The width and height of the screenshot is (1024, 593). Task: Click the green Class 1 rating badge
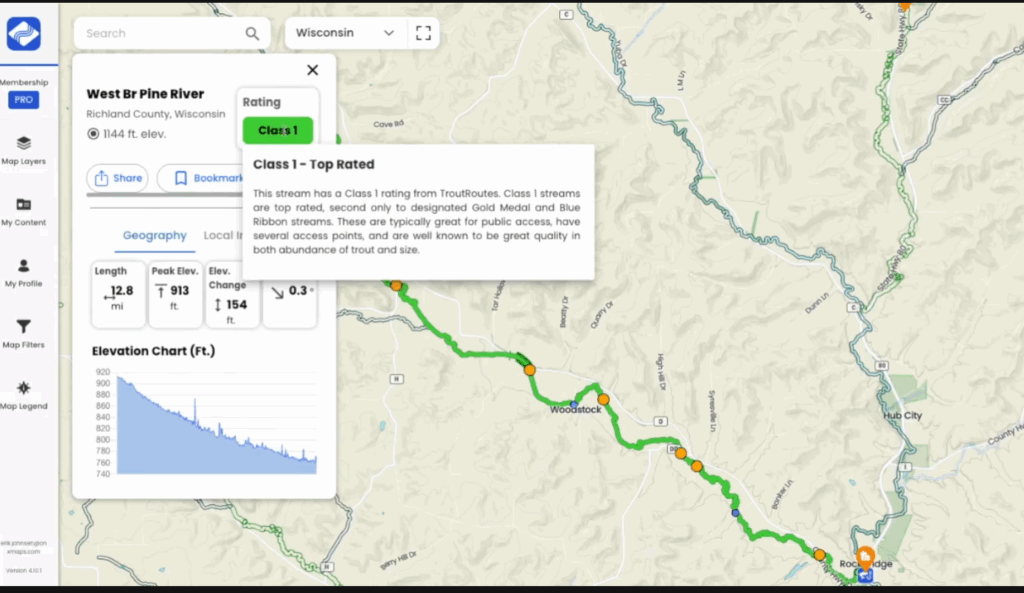click(277, 130)
